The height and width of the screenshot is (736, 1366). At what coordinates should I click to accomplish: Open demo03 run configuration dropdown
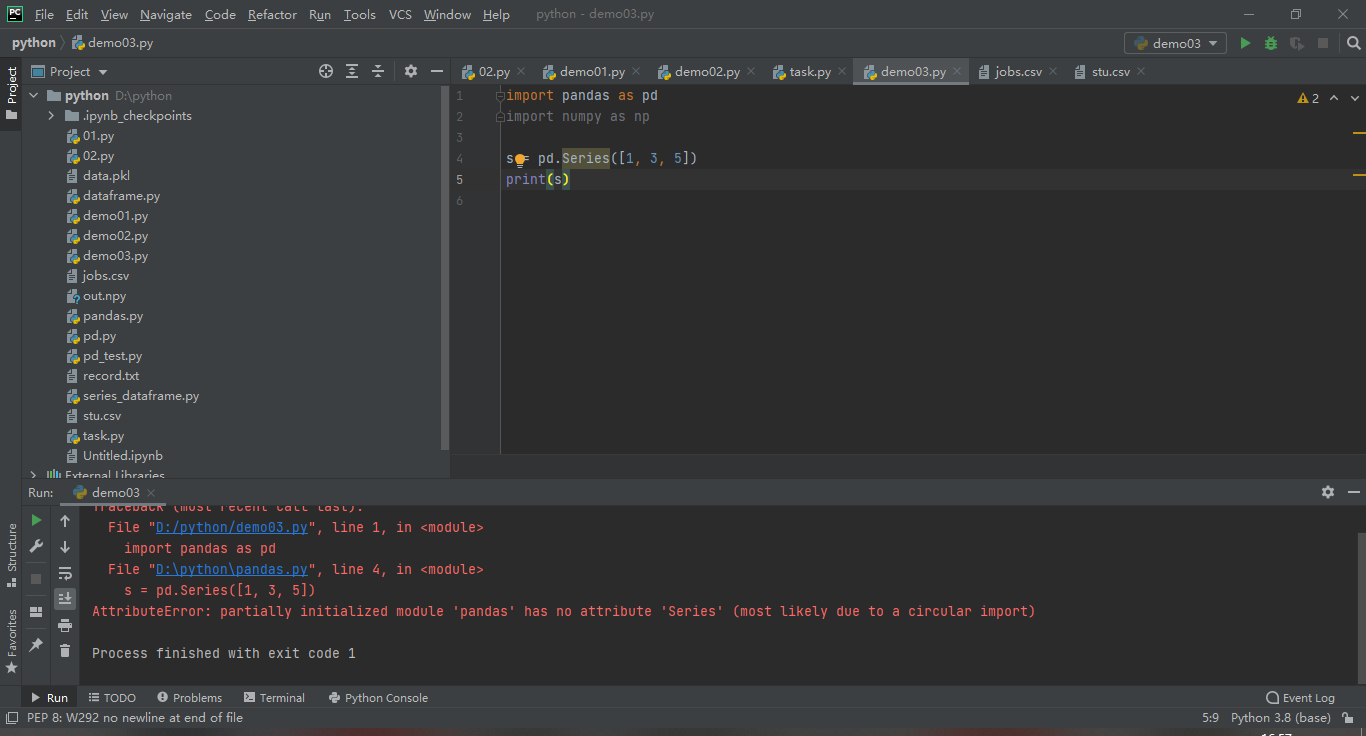tap(1175, 43)
